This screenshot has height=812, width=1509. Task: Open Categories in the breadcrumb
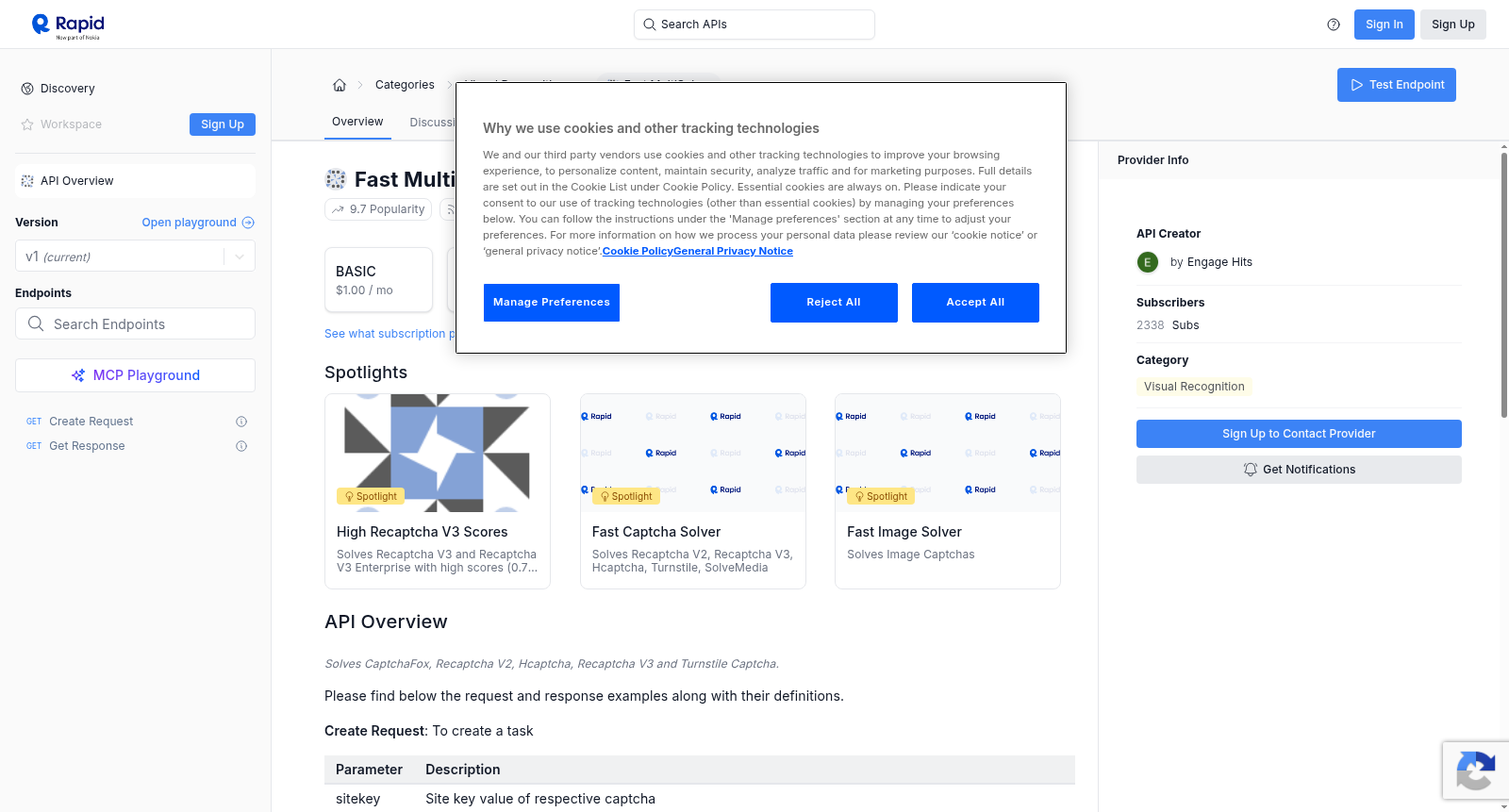point(405,85)
